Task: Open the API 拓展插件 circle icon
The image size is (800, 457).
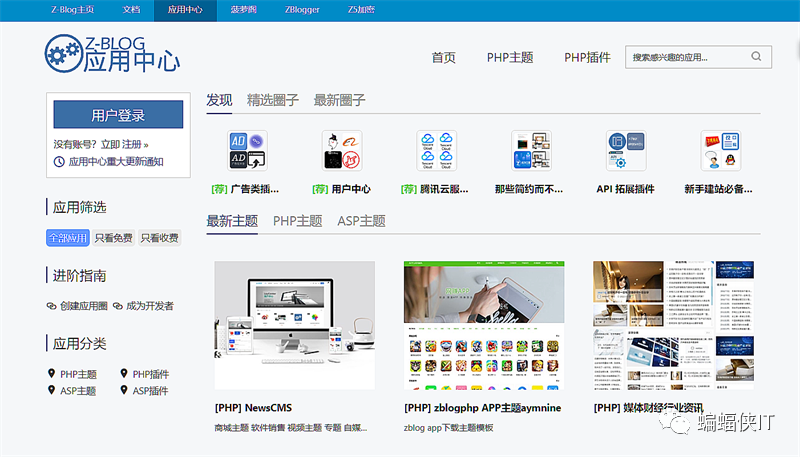Action: [x=626, y=150]
